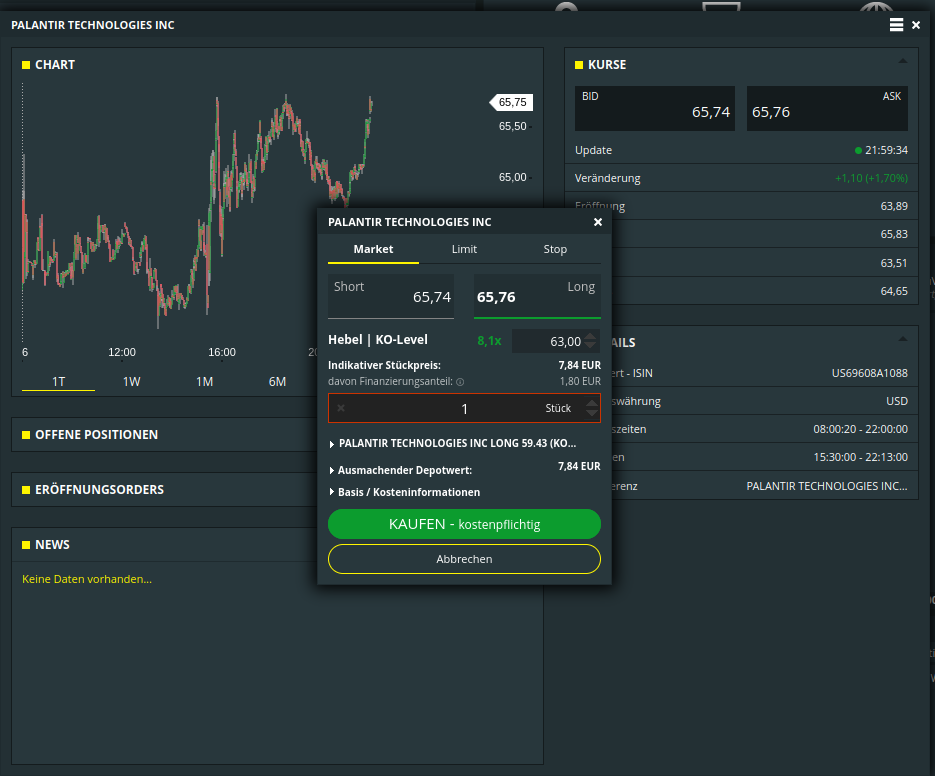
Task: Lower the KO-Level using down arrow
Action: (591, 347)
